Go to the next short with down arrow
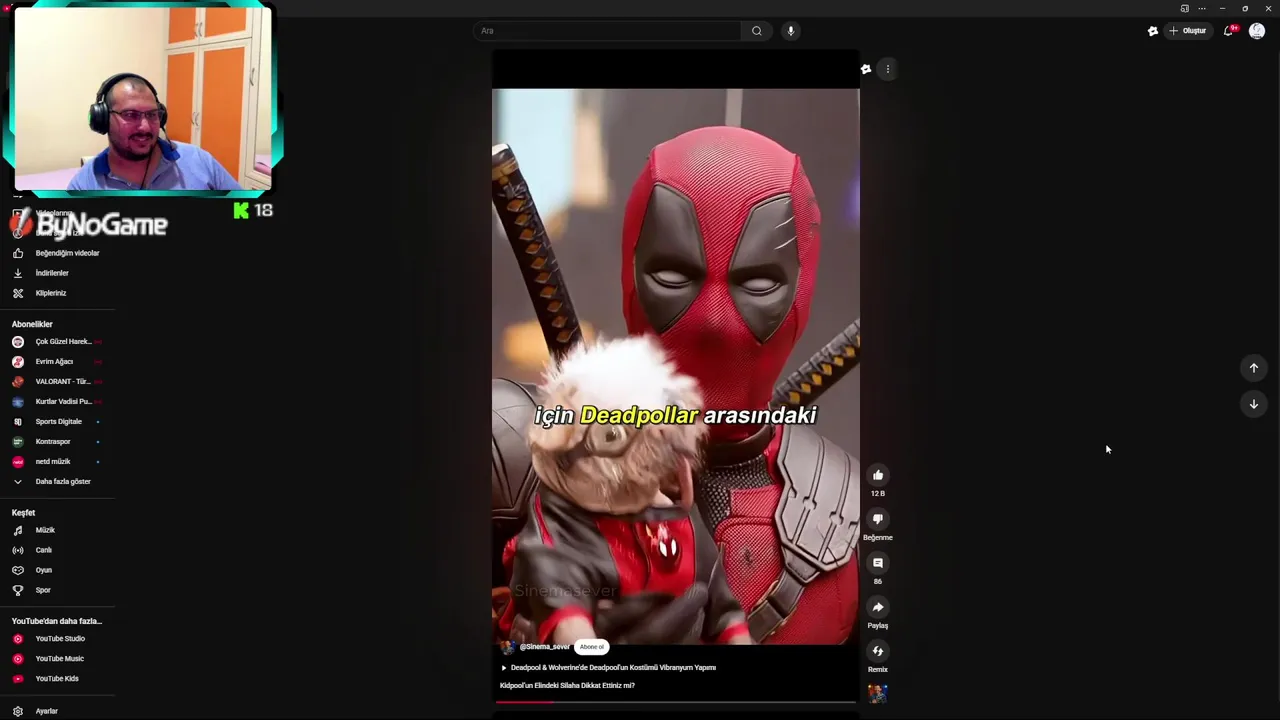This screenshot has width=1280, height=720. [x=1254, y=404]
